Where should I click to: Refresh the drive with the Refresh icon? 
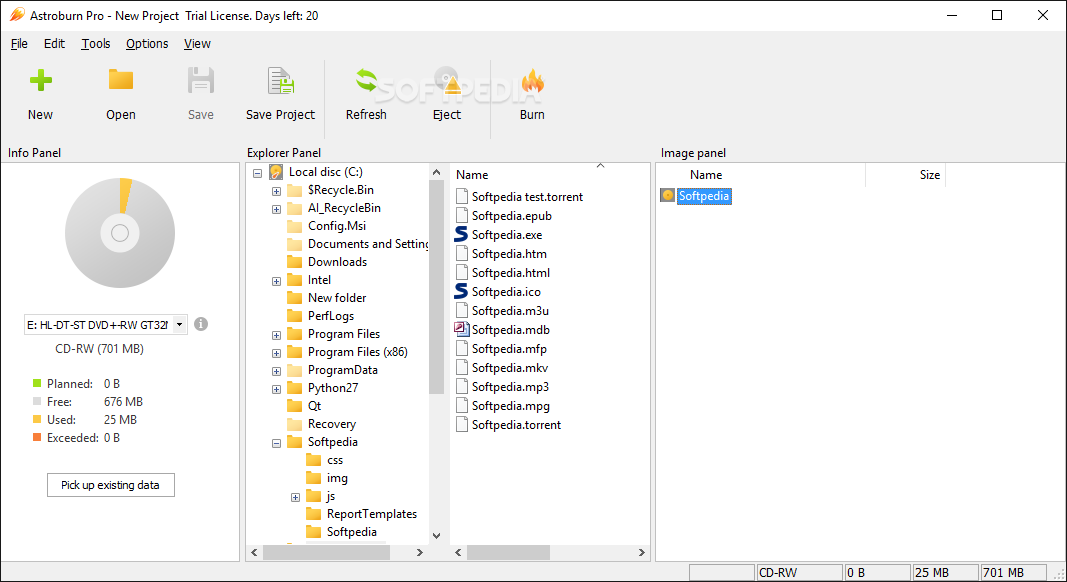click(366, 80)
